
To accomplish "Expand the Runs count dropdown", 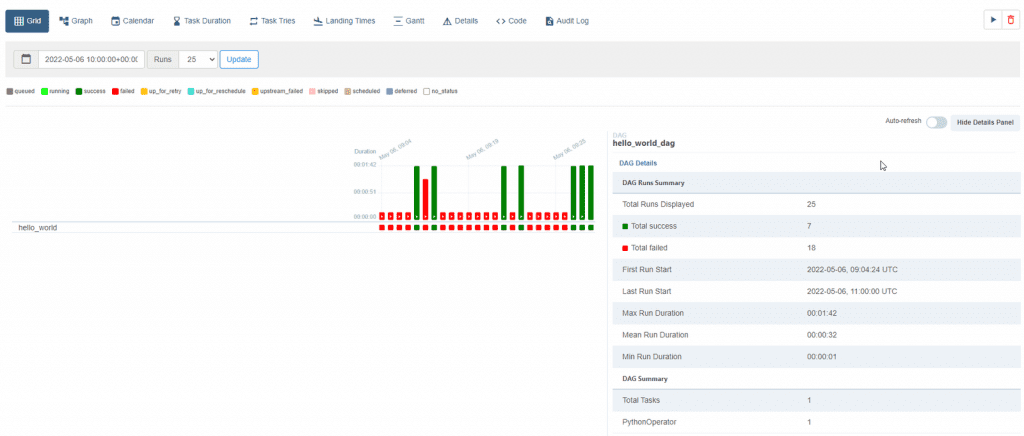I will coord(199,60).
